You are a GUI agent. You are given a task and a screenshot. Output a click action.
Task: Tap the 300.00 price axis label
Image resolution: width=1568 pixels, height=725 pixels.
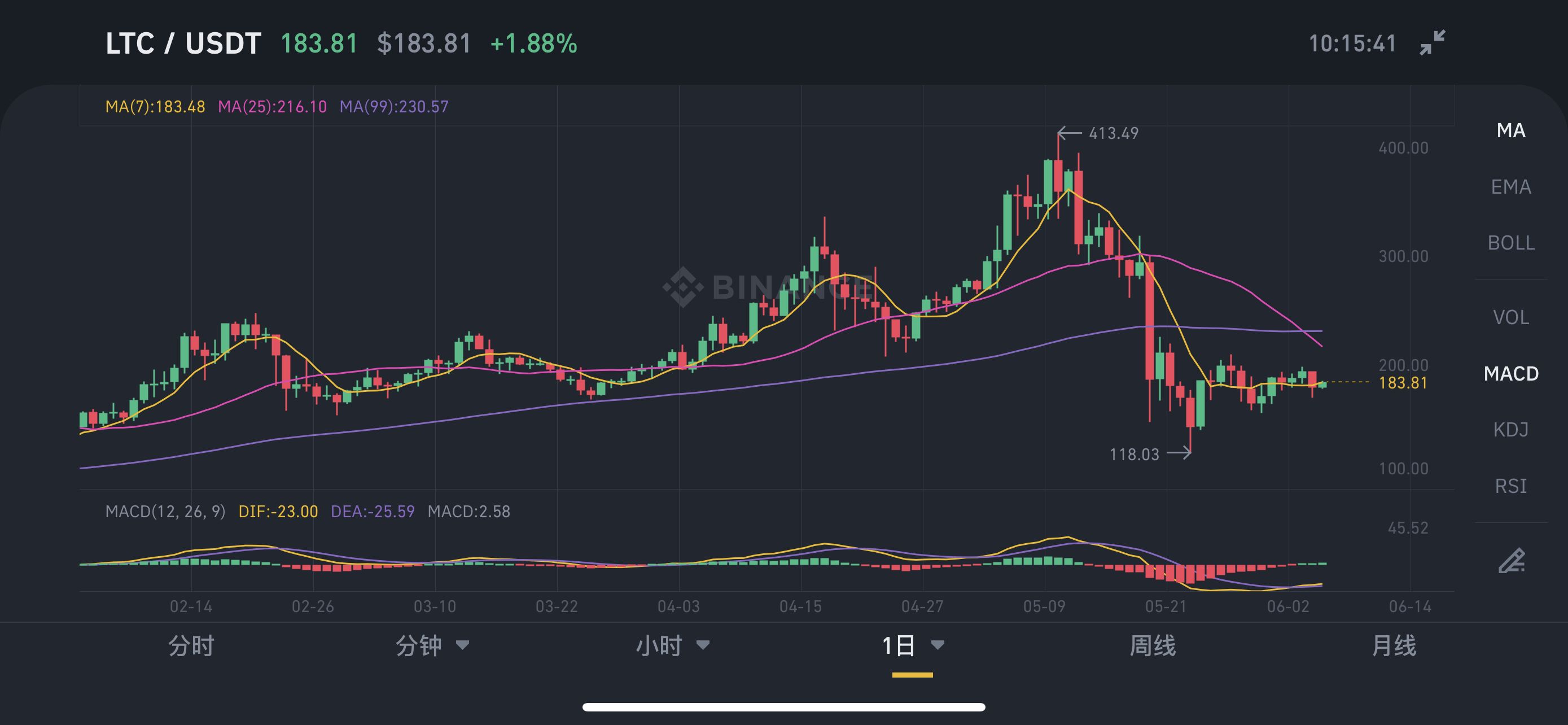(1403, 256)
